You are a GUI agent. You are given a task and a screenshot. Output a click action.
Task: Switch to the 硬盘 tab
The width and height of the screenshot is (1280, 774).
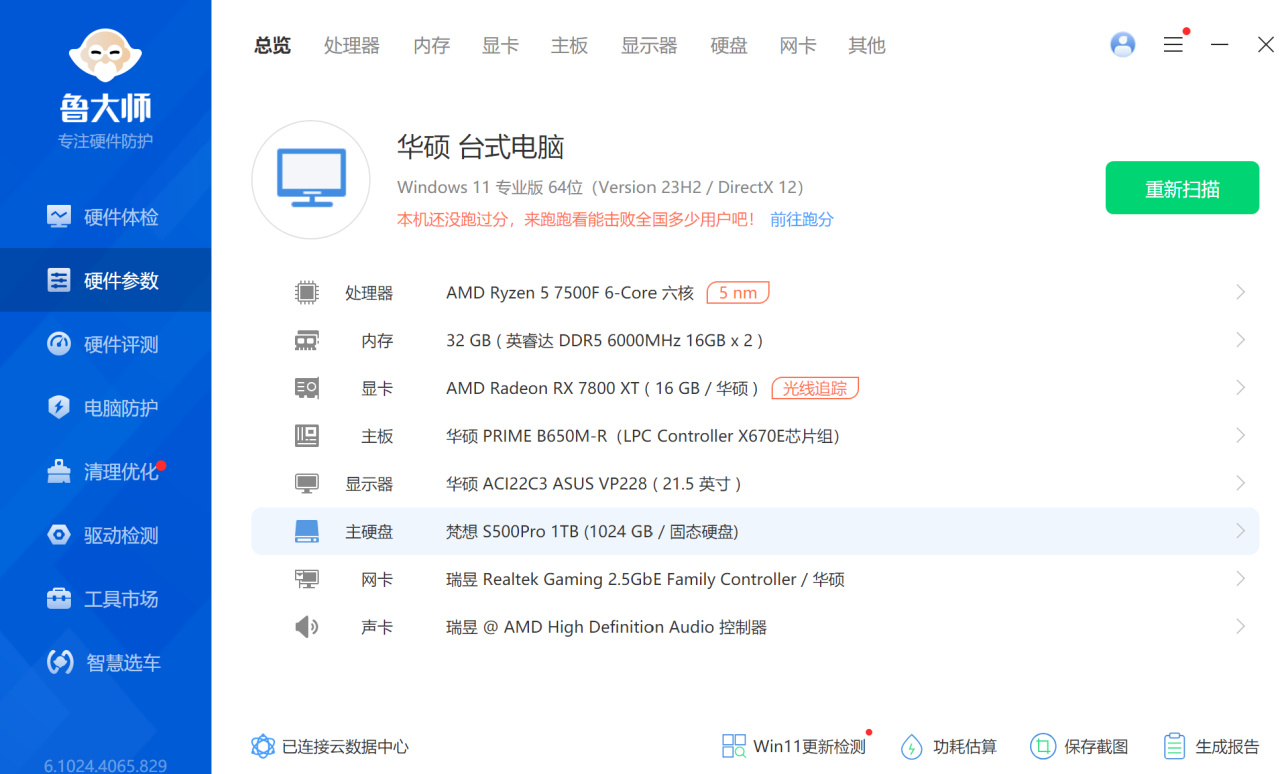click(x=729, y=45)
